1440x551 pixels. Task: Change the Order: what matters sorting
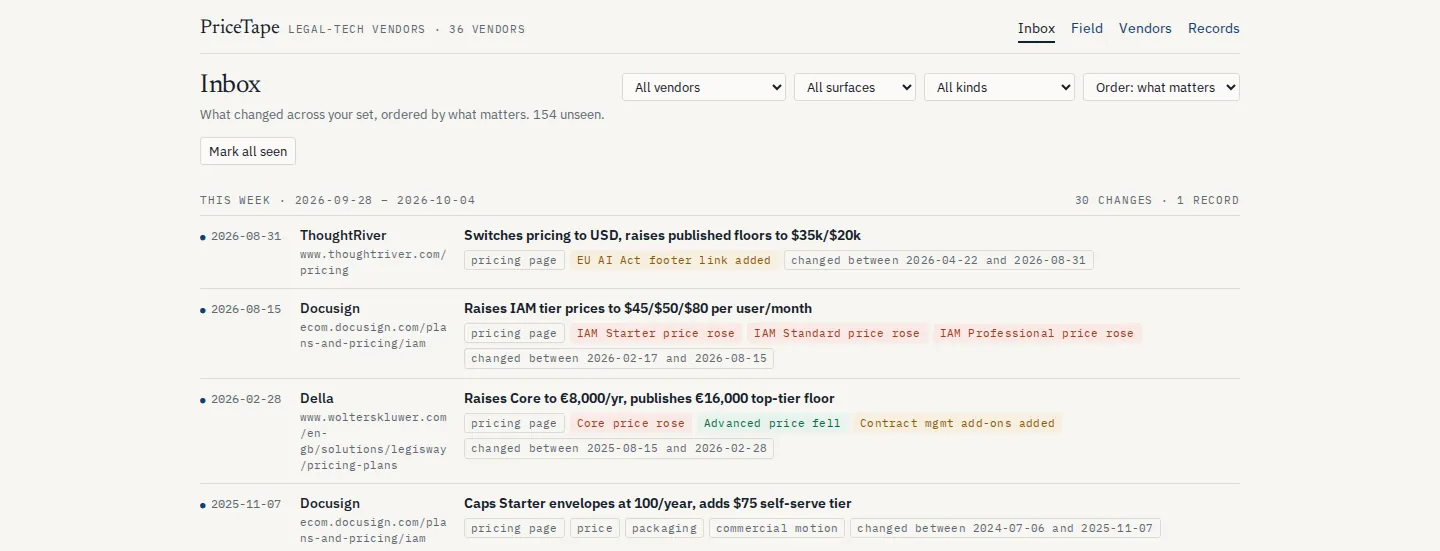pyautogui.click(x=1161, y=87)
